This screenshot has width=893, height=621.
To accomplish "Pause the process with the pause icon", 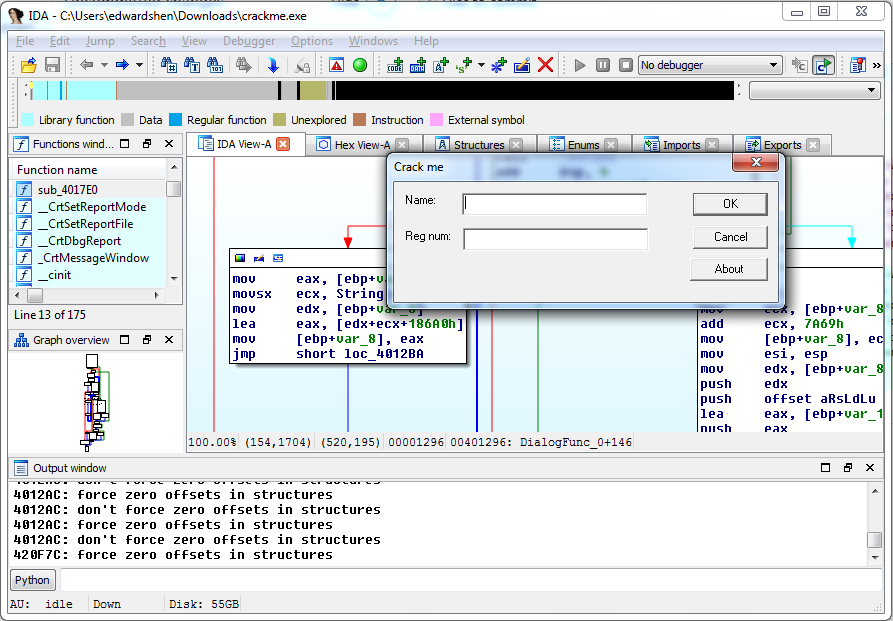I will (x=603, y=65).
